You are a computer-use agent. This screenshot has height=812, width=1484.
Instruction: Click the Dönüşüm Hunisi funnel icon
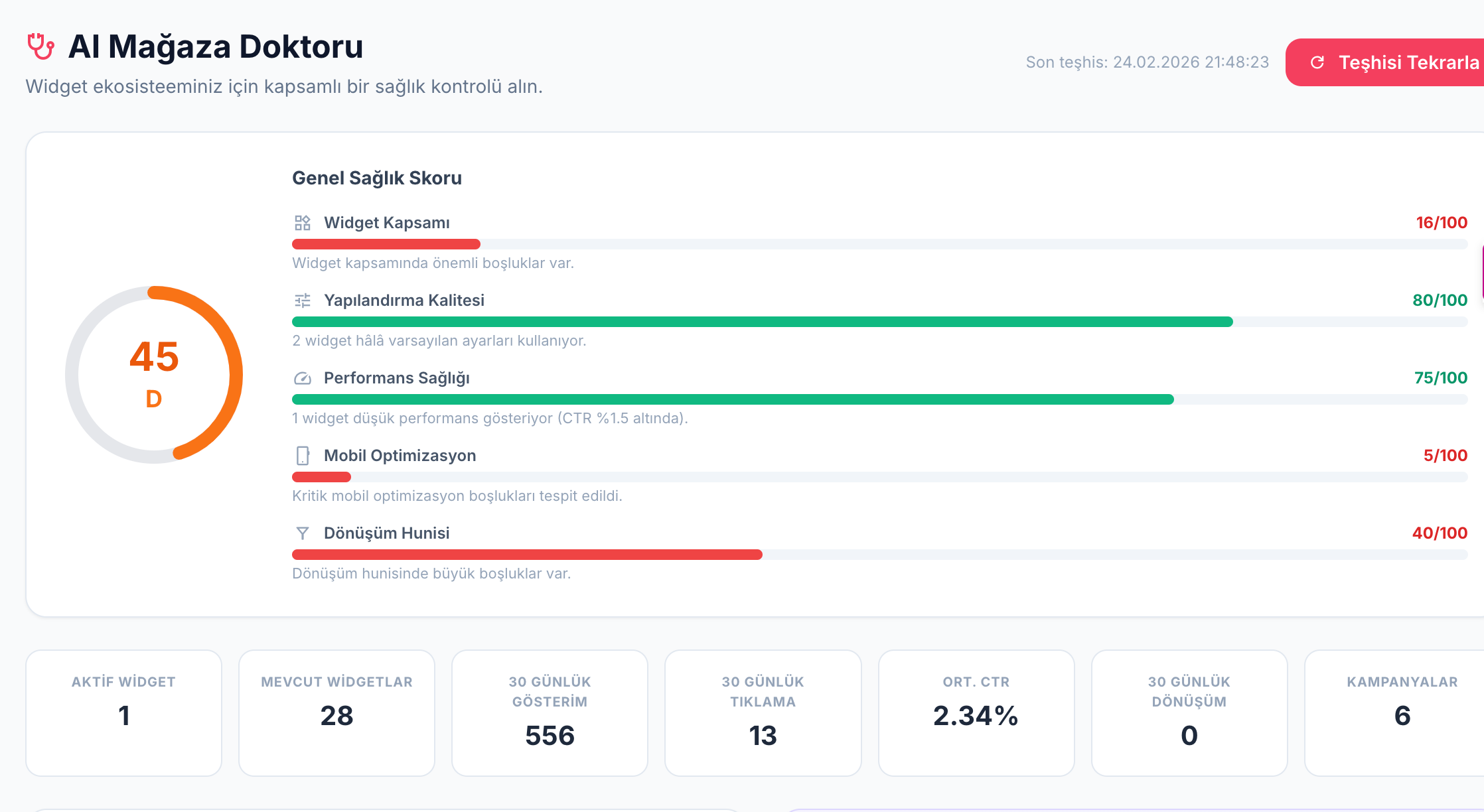(x=303, y=533)
